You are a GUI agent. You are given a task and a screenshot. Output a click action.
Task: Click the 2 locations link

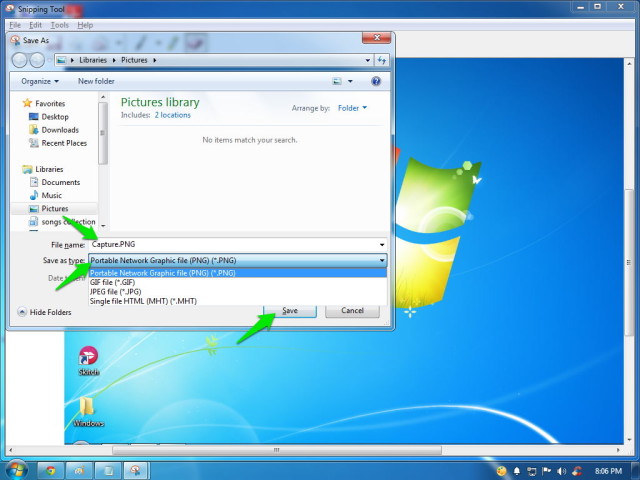tap(172, 115)
